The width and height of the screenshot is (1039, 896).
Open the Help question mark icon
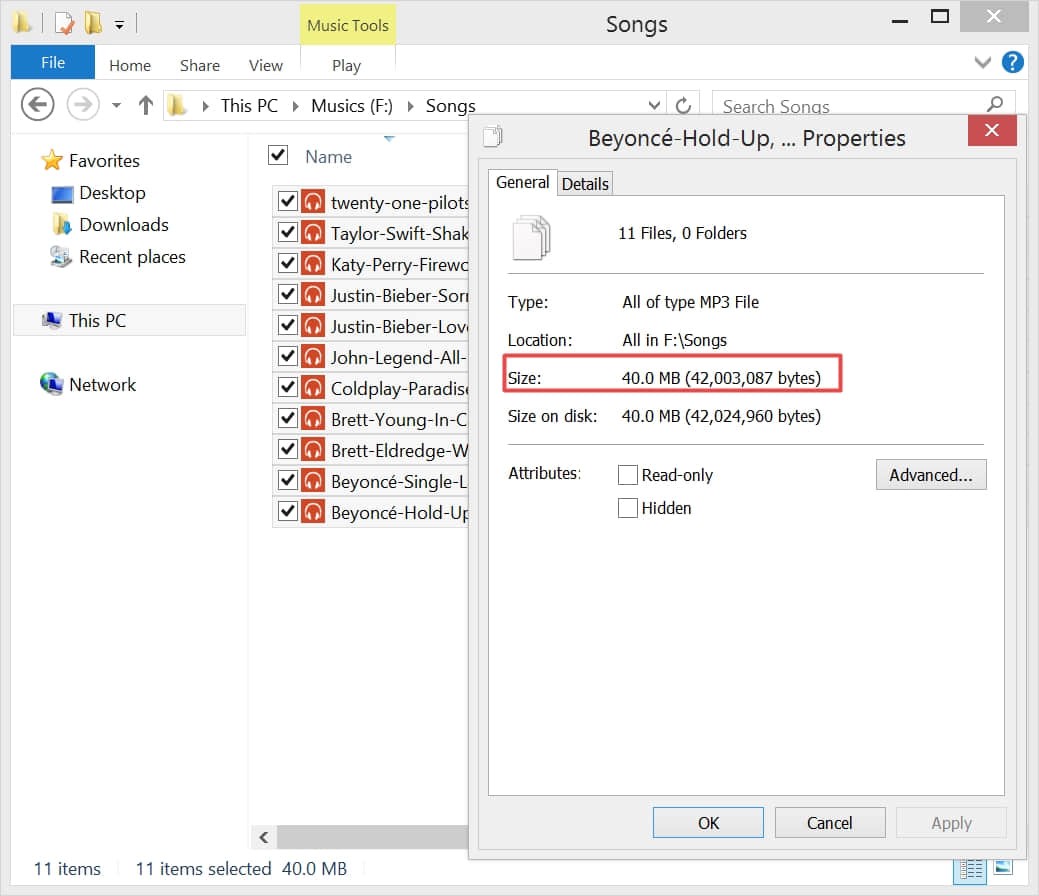click(x=1012, y=63)
